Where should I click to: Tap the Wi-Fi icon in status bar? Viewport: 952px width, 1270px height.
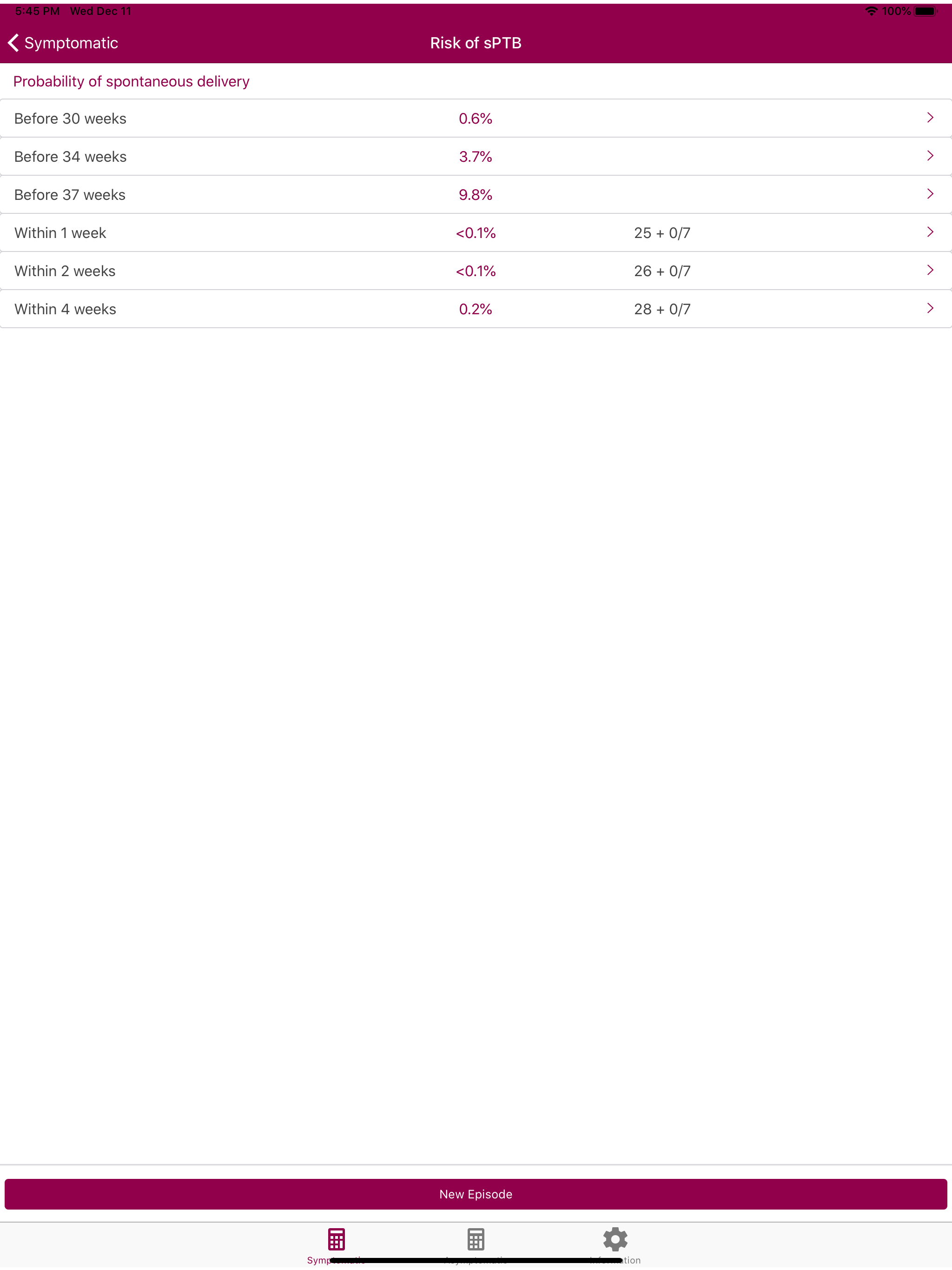point(871,10)
